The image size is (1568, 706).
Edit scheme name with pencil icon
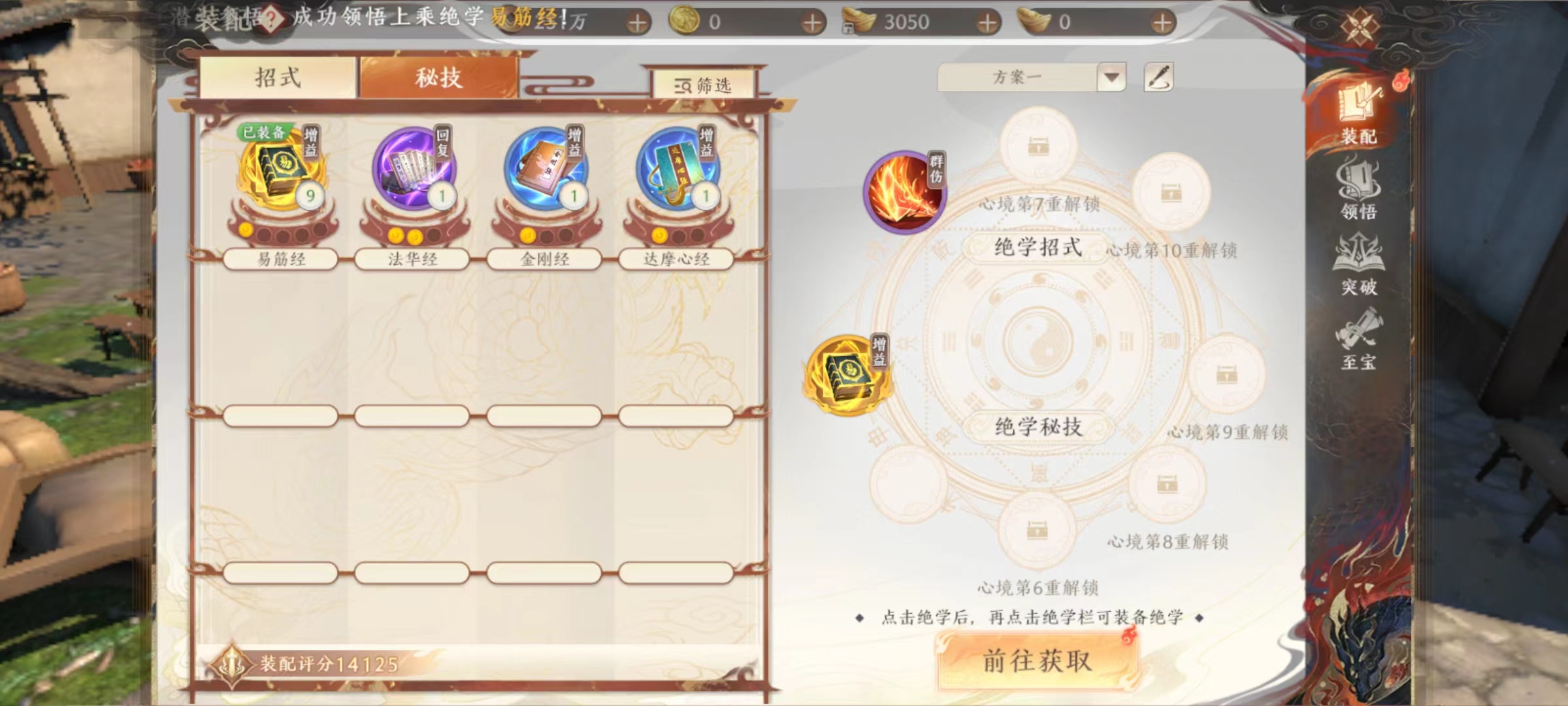point(1158,77)
